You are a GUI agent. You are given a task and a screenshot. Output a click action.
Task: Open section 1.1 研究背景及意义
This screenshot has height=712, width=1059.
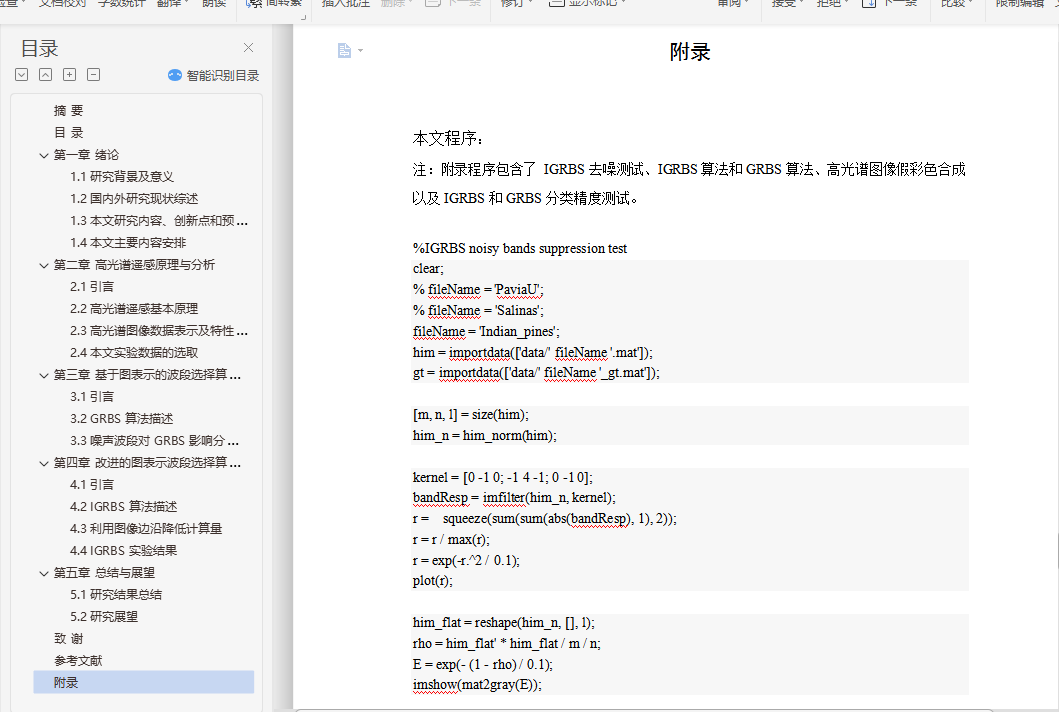pyautogui.click(x=122, y=176)
